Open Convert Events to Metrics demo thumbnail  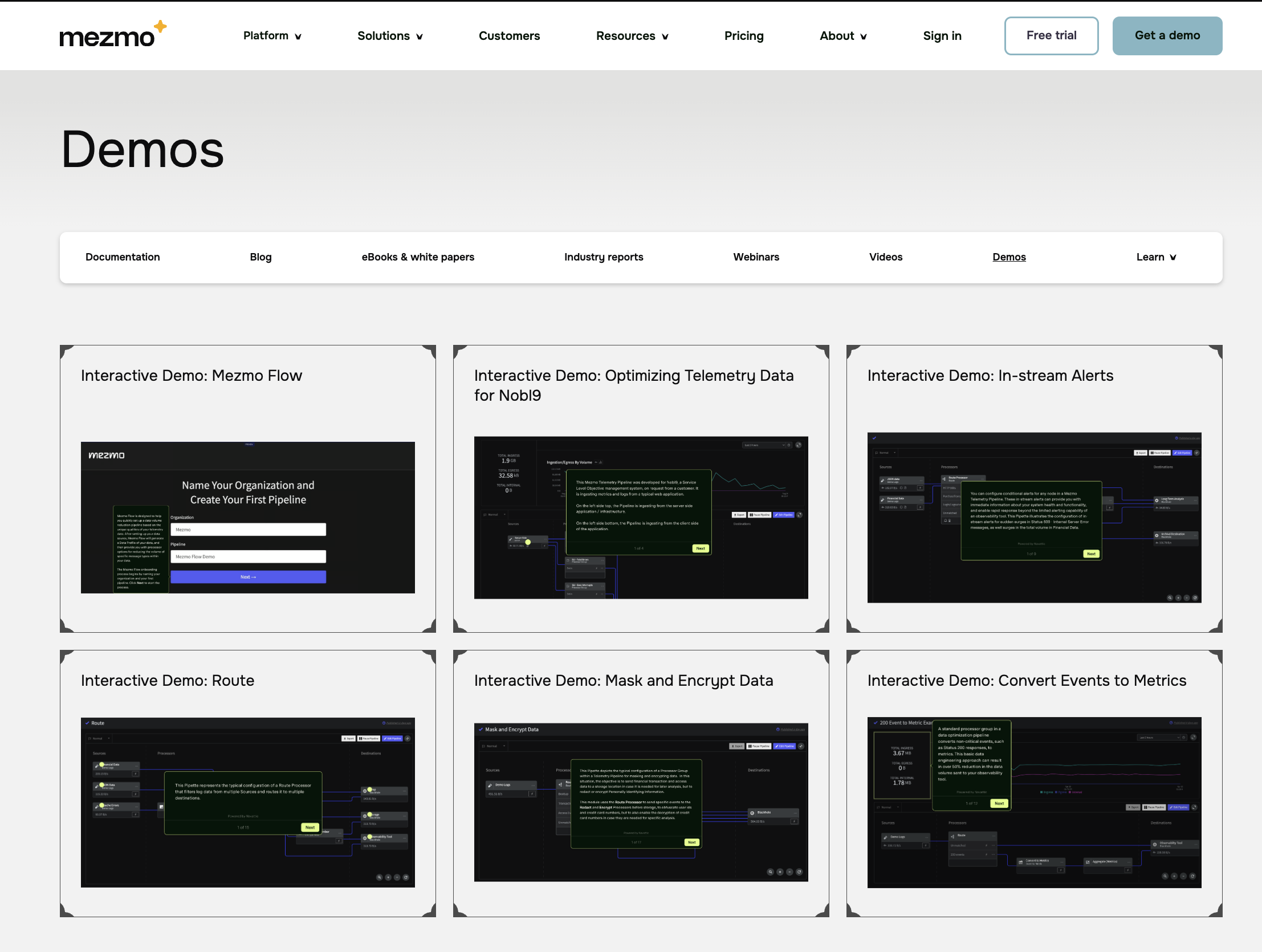[1034, 802]
